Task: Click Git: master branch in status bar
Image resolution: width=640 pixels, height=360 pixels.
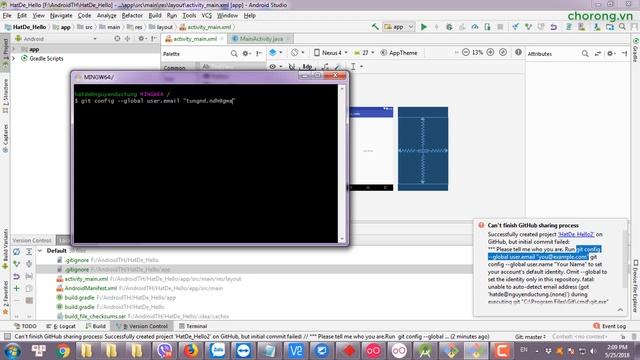Action: pos(530,337)
